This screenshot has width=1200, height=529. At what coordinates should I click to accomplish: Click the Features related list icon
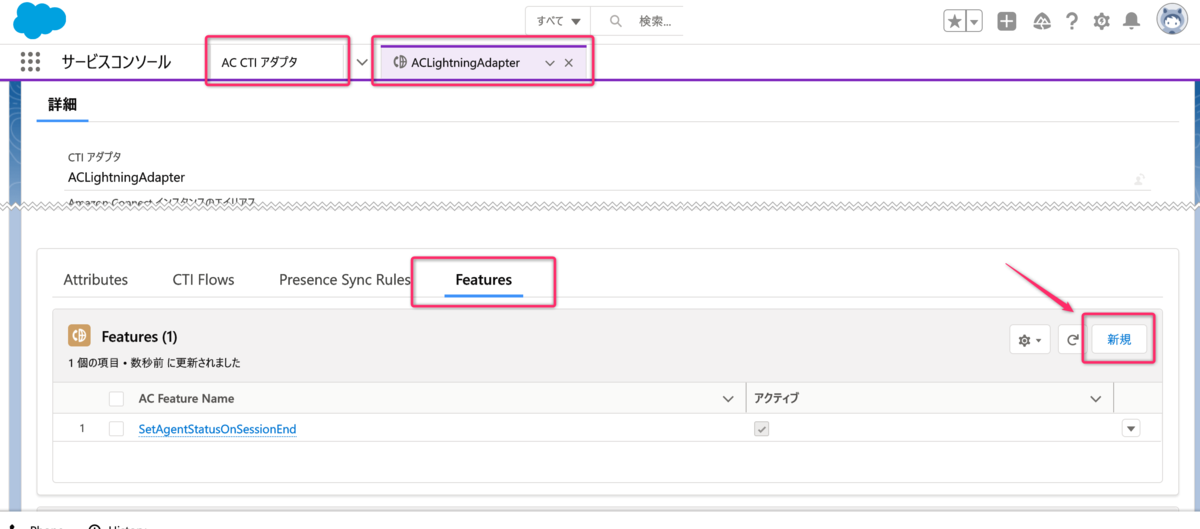pos(79,336)
